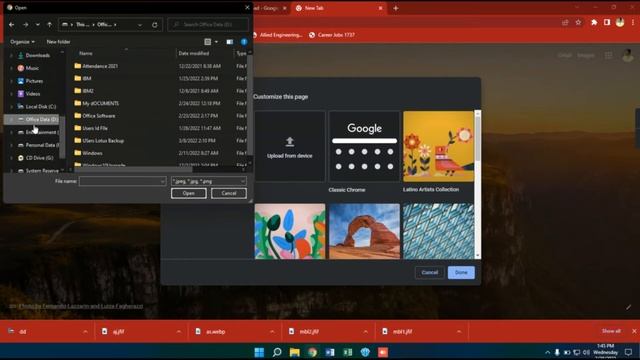
Task: Open dialog help icon
Action: click(244, 42)
